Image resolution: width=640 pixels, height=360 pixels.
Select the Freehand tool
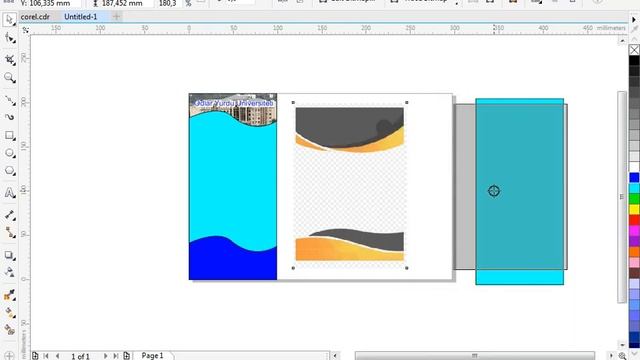pos(9,100)
